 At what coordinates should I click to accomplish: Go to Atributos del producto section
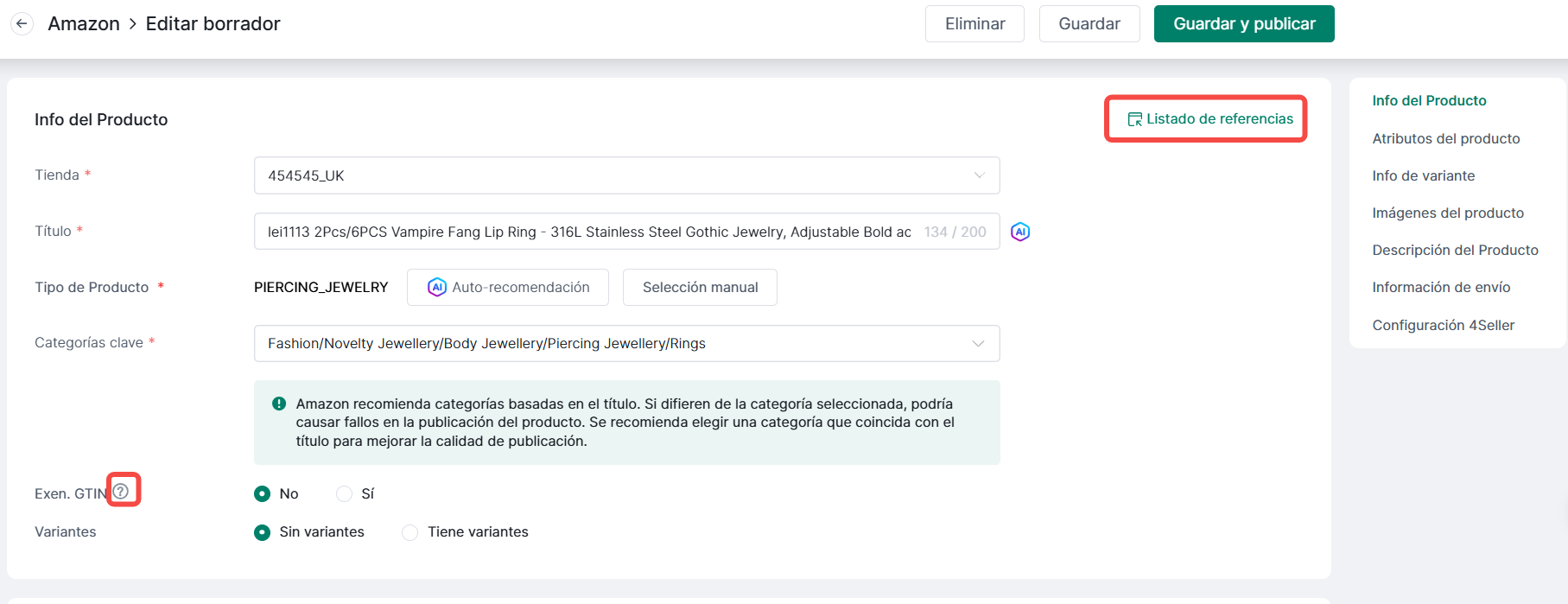pos(1445,138)
